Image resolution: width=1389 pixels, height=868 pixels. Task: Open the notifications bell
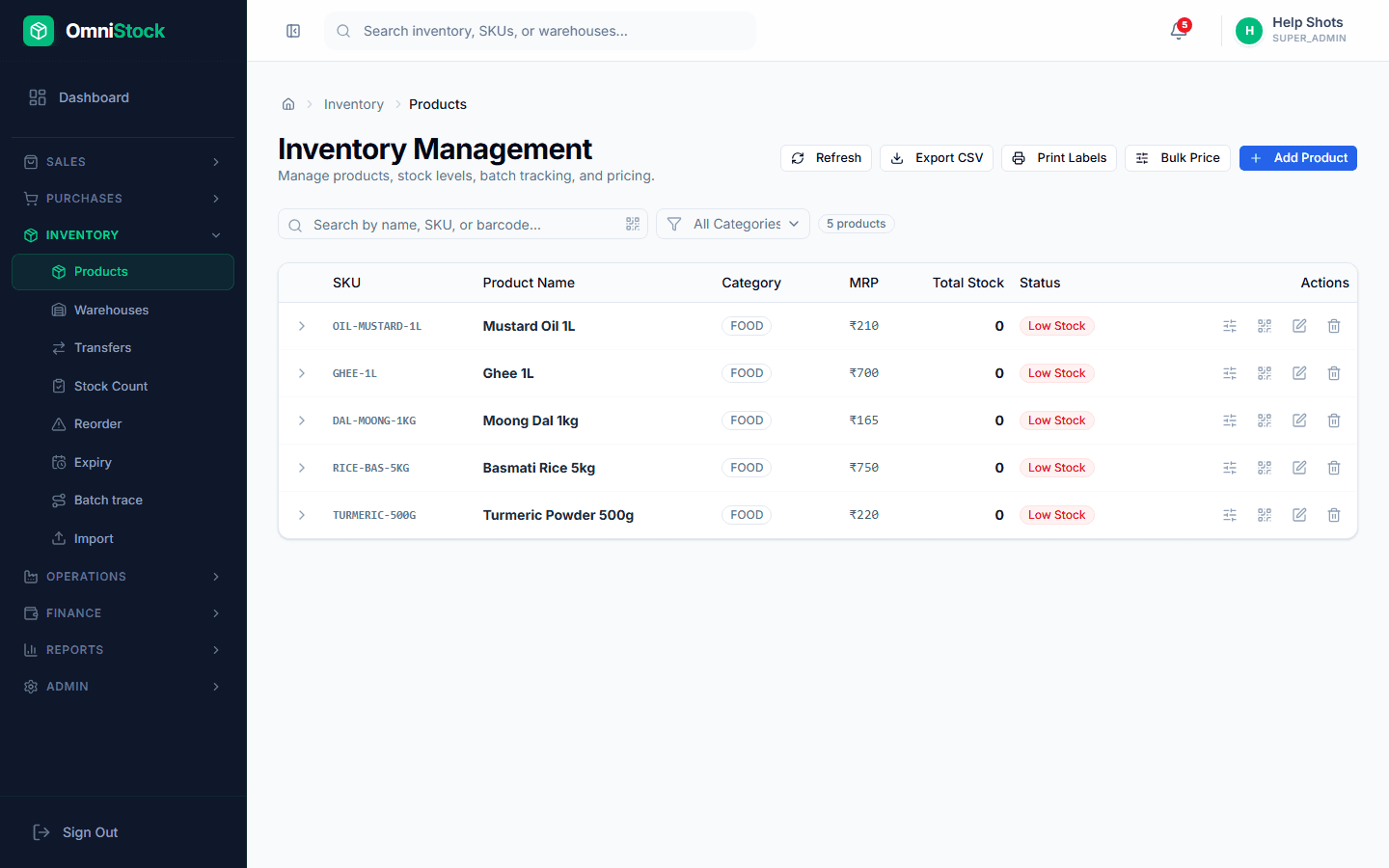tap(1179, 31)
